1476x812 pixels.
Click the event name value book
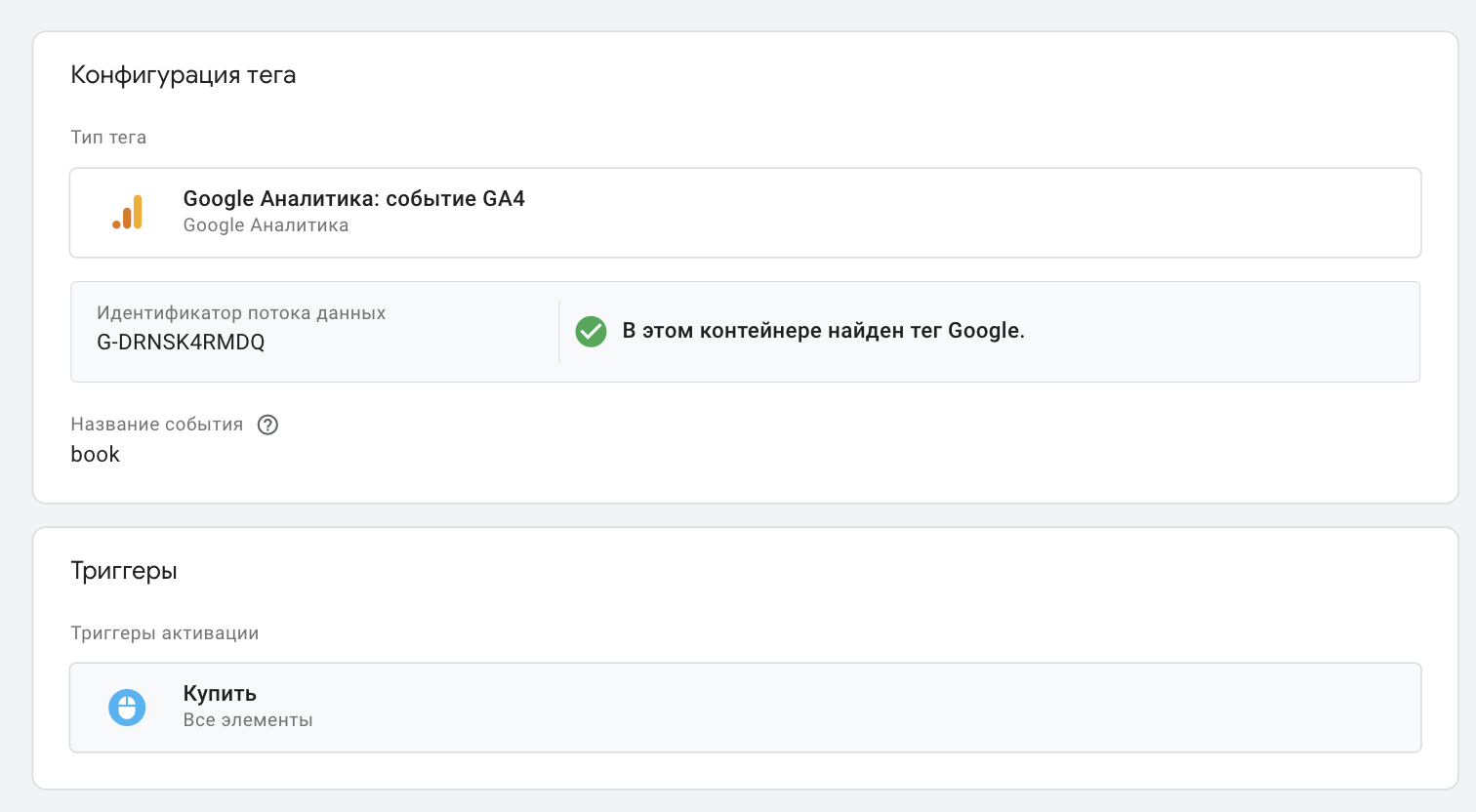coord(95,455)
